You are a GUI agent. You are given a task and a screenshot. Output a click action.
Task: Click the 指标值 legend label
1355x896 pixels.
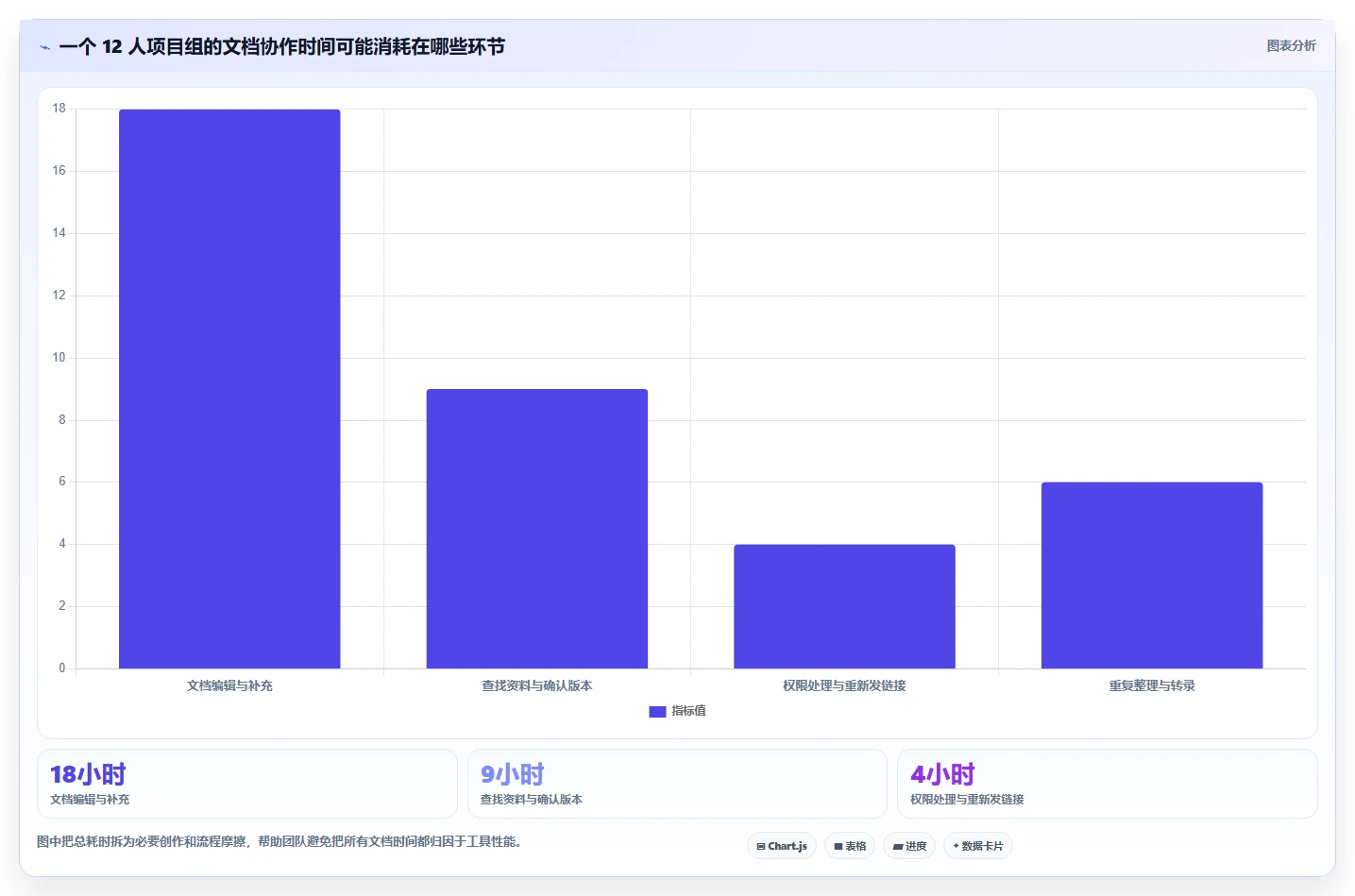click(688, 711)
